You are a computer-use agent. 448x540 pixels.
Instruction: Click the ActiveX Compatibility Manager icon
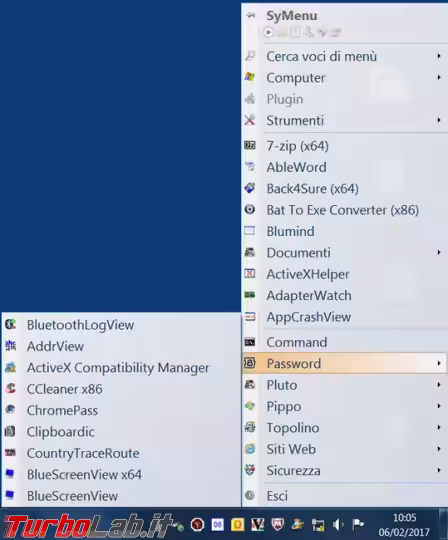click(11, 367)
